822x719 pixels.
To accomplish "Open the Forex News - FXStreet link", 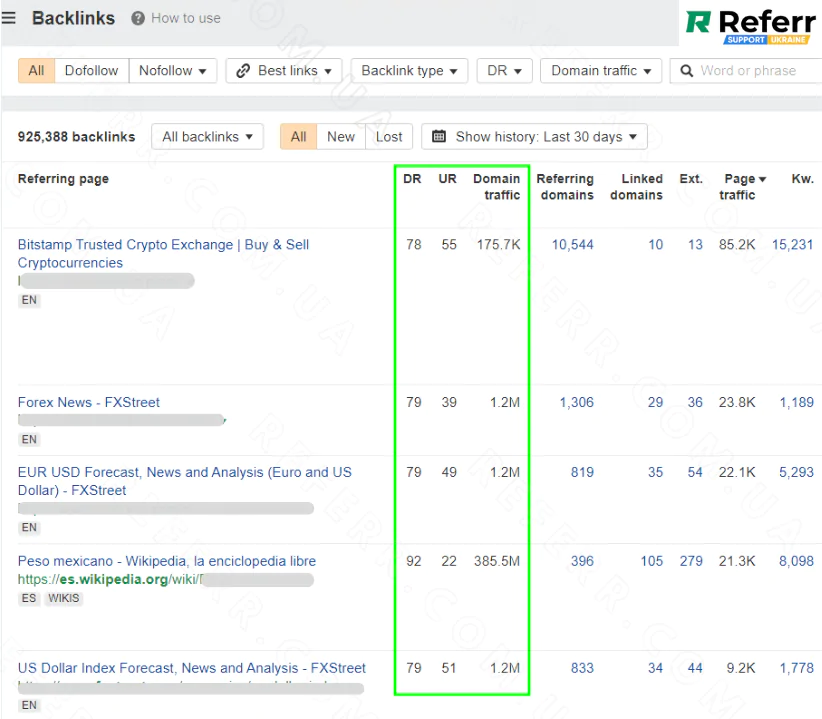I will tap(89, 402).
